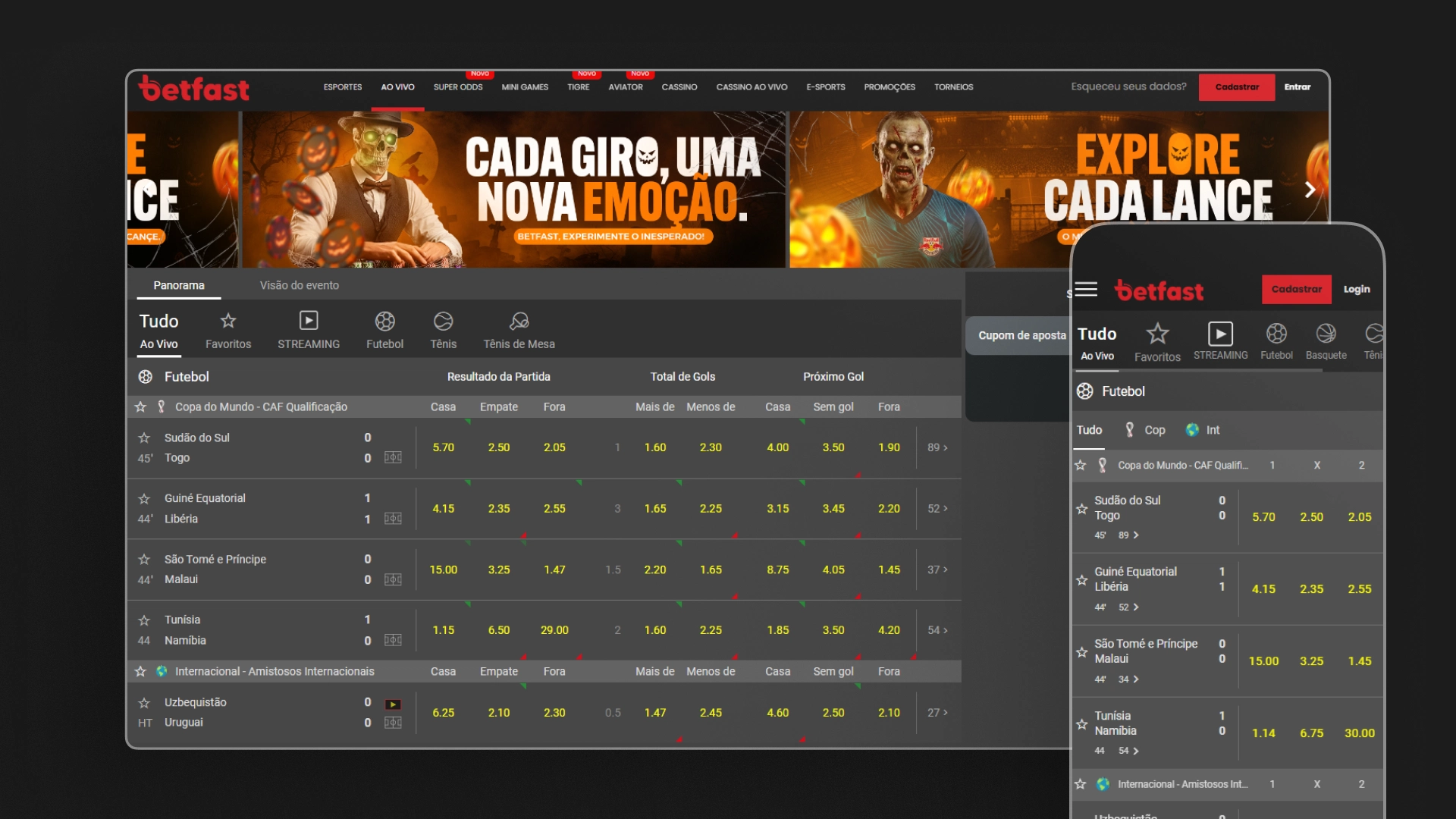Image resolution: width=1456 pixels, height=819 pixels.
Task: Switch to the Visão do evento tab
Action: point(300,285)
